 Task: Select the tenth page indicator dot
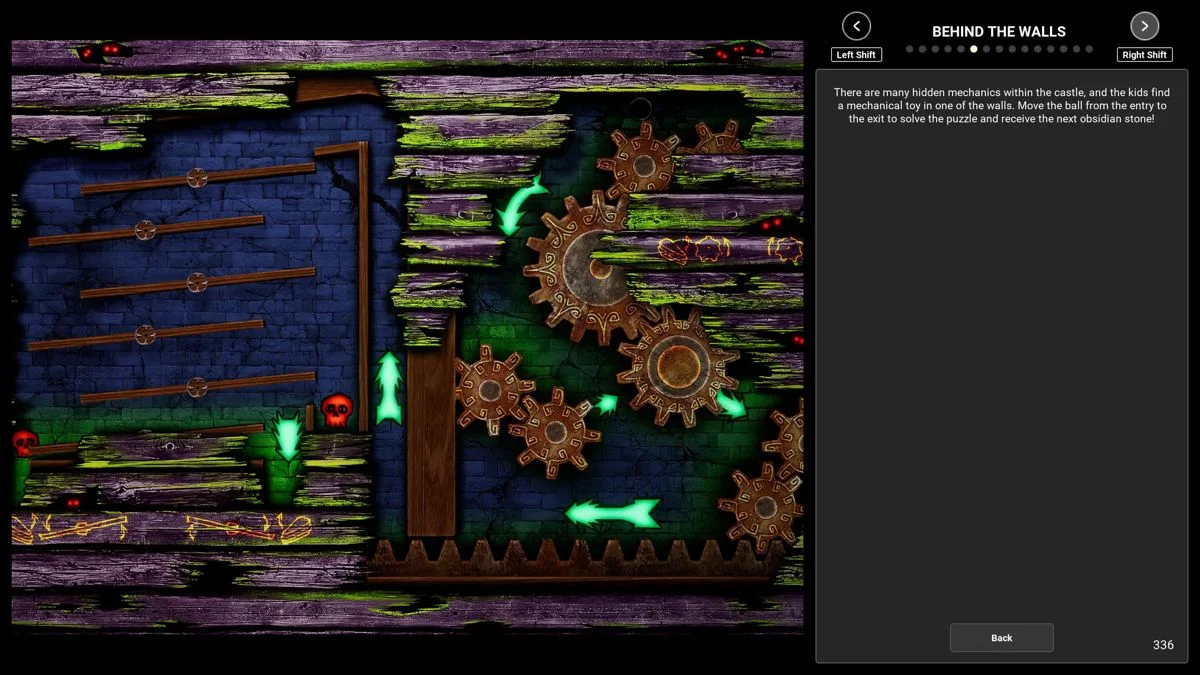click(x=1025, y=49)
